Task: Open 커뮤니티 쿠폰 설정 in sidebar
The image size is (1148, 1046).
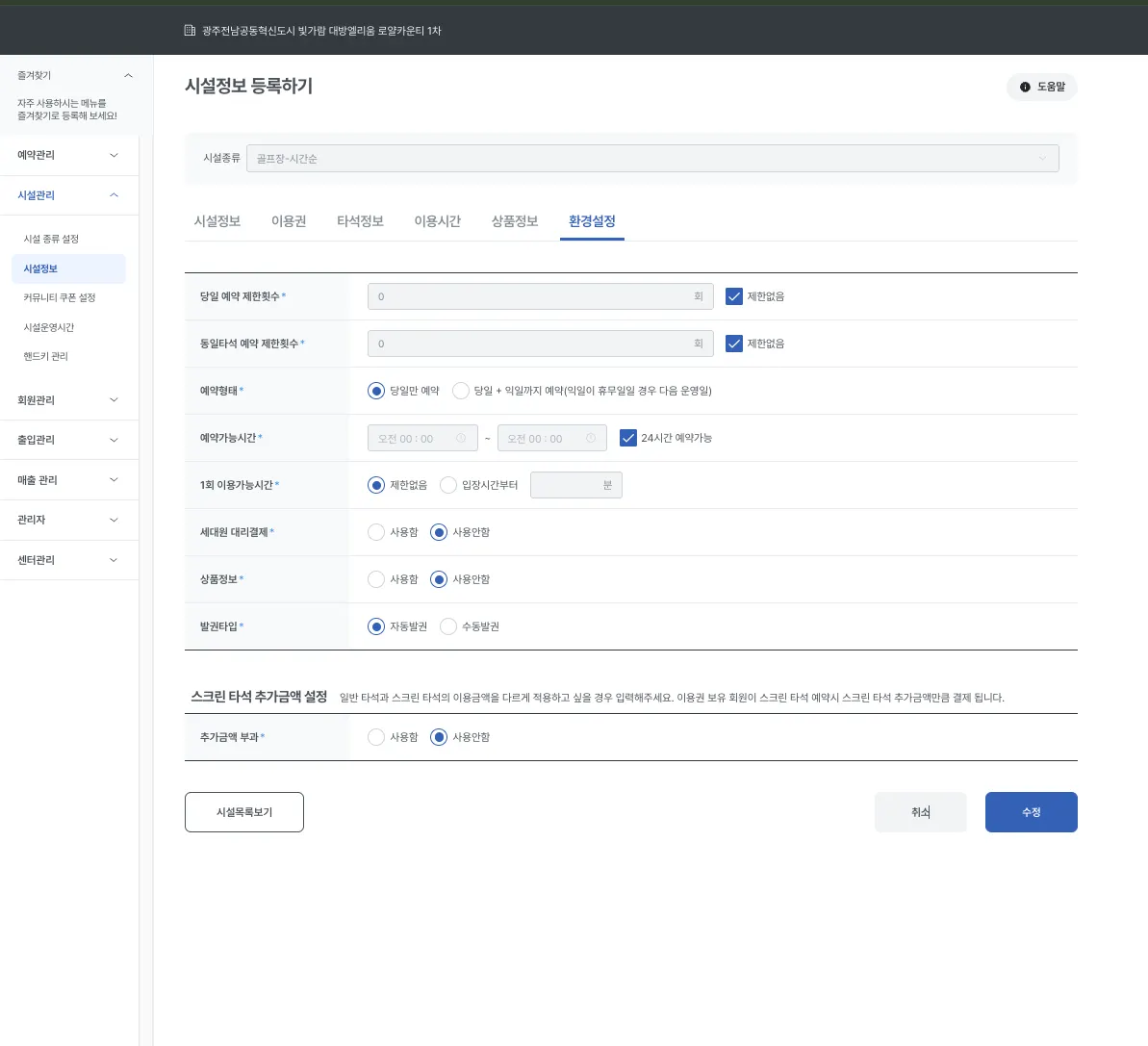Action: (60, 298)
